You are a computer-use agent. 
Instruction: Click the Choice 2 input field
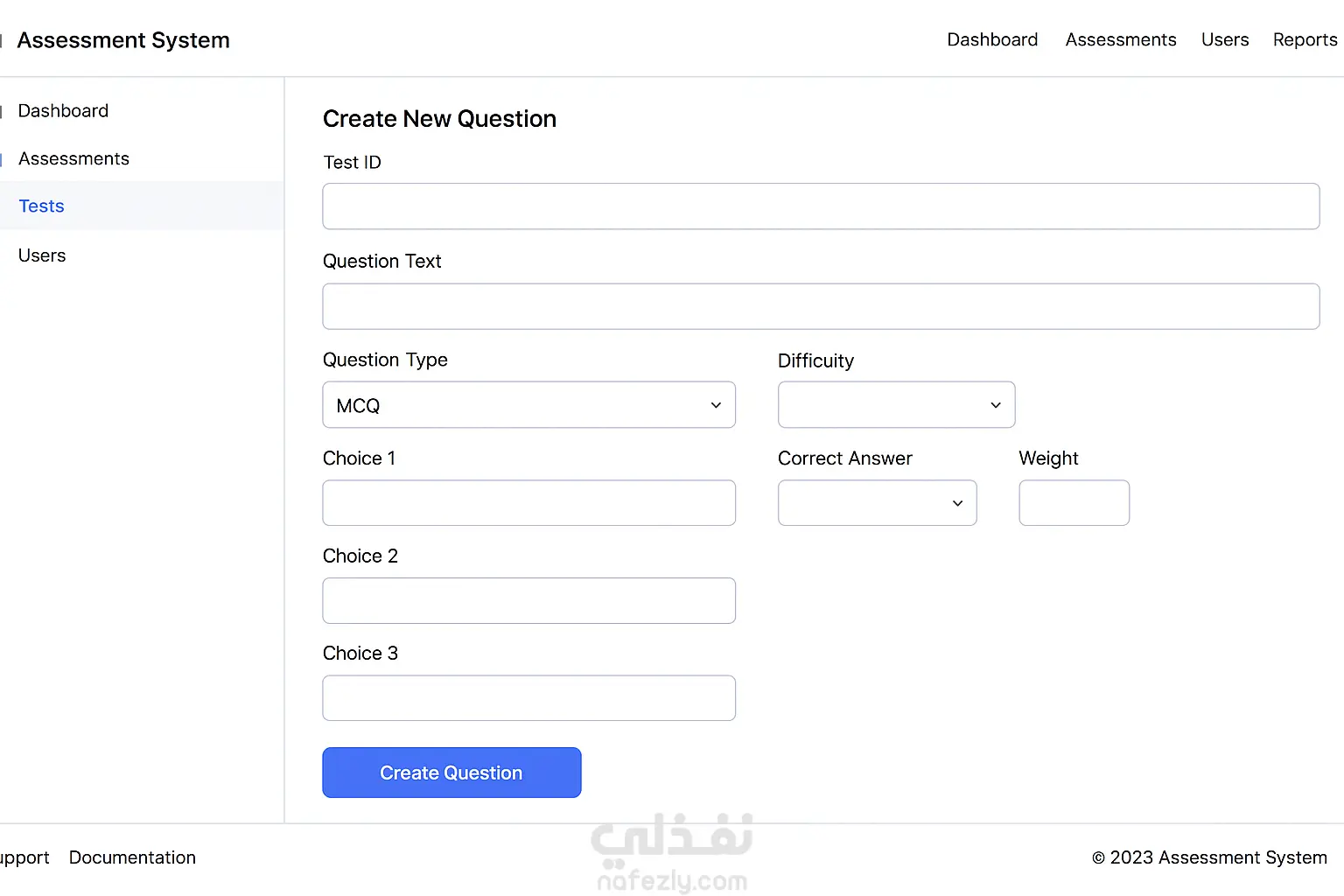pyautogui.click(x=528, y=601)
